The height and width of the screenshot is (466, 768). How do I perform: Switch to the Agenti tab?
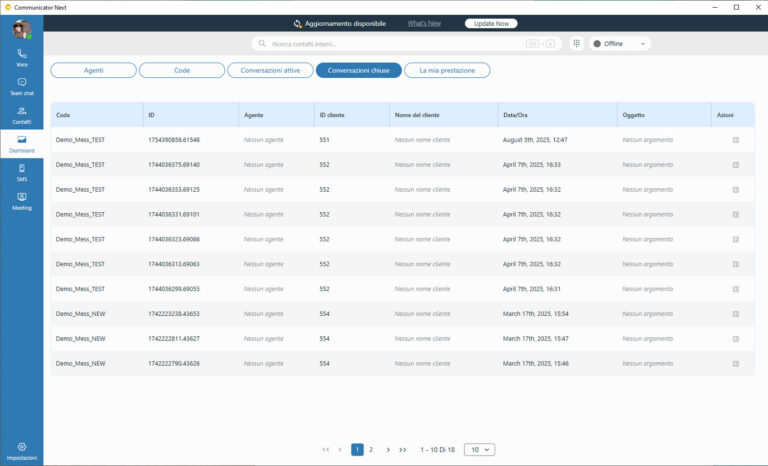(94, 71)
